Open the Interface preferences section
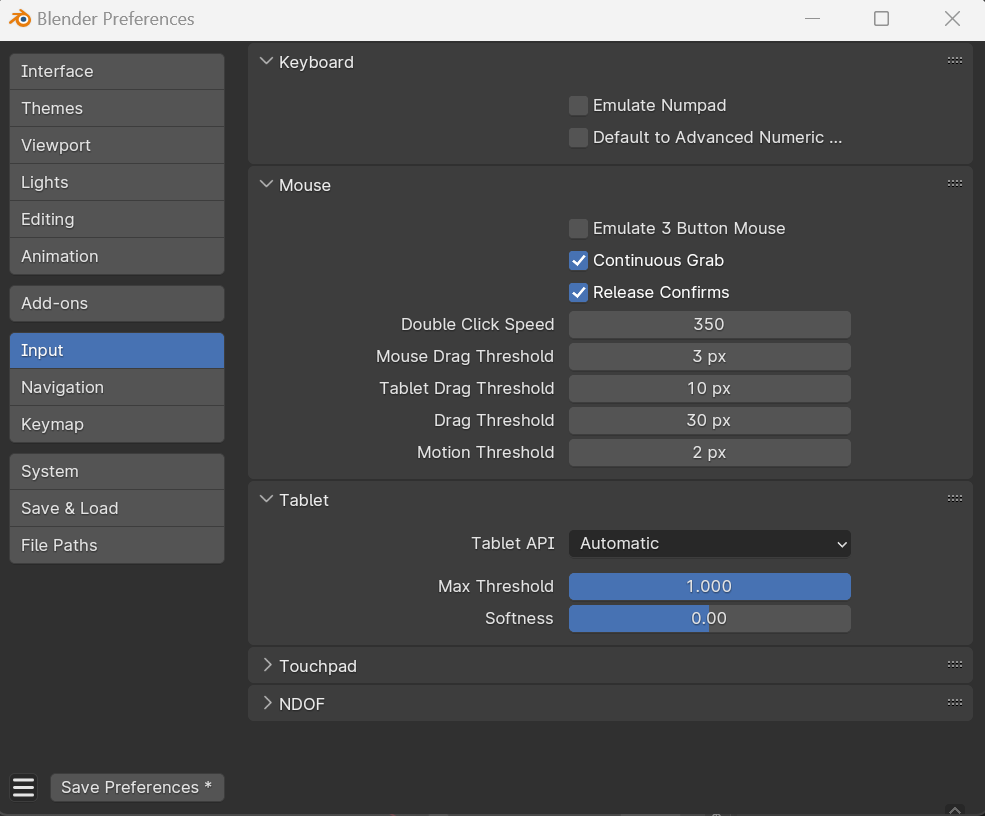Image resolution: width=985 pixels, height=816 pixels. pos(117,71)
